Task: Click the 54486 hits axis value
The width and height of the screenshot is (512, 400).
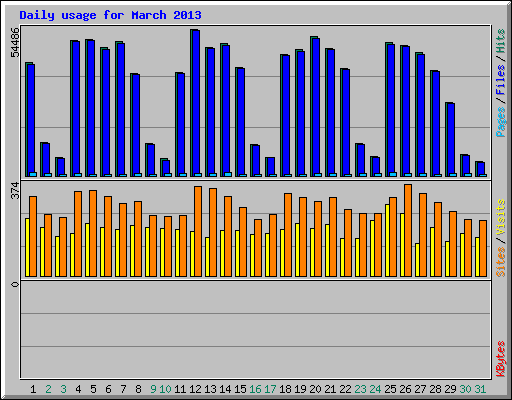Action: pyautogui.click(x=15, y=42)
